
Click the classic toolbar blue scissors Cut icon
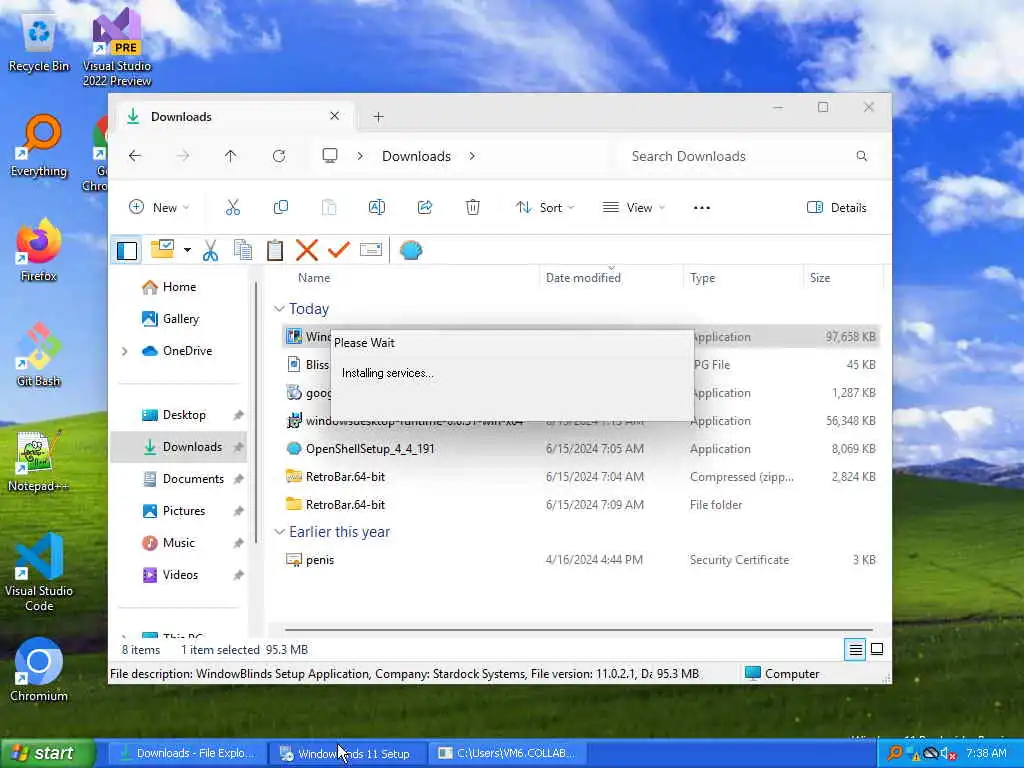(210, 250)
